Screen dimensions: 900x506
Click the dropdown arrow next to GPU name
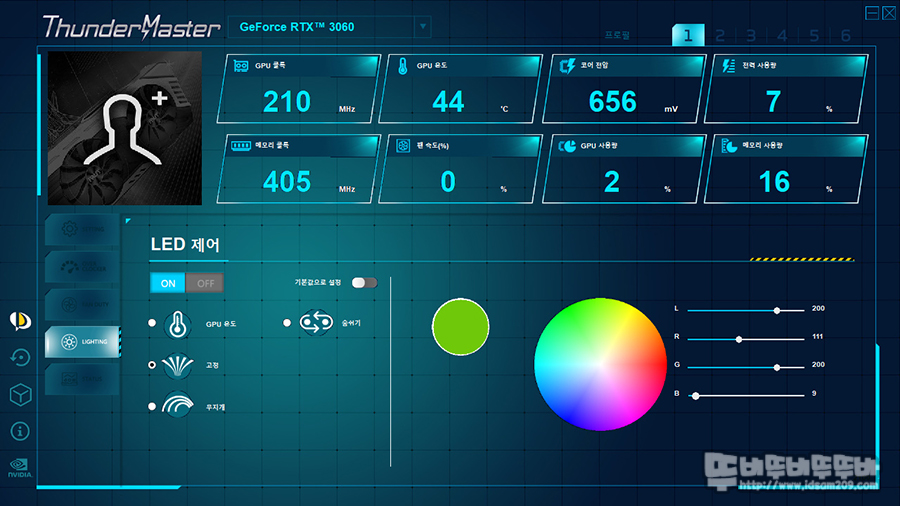423,27
